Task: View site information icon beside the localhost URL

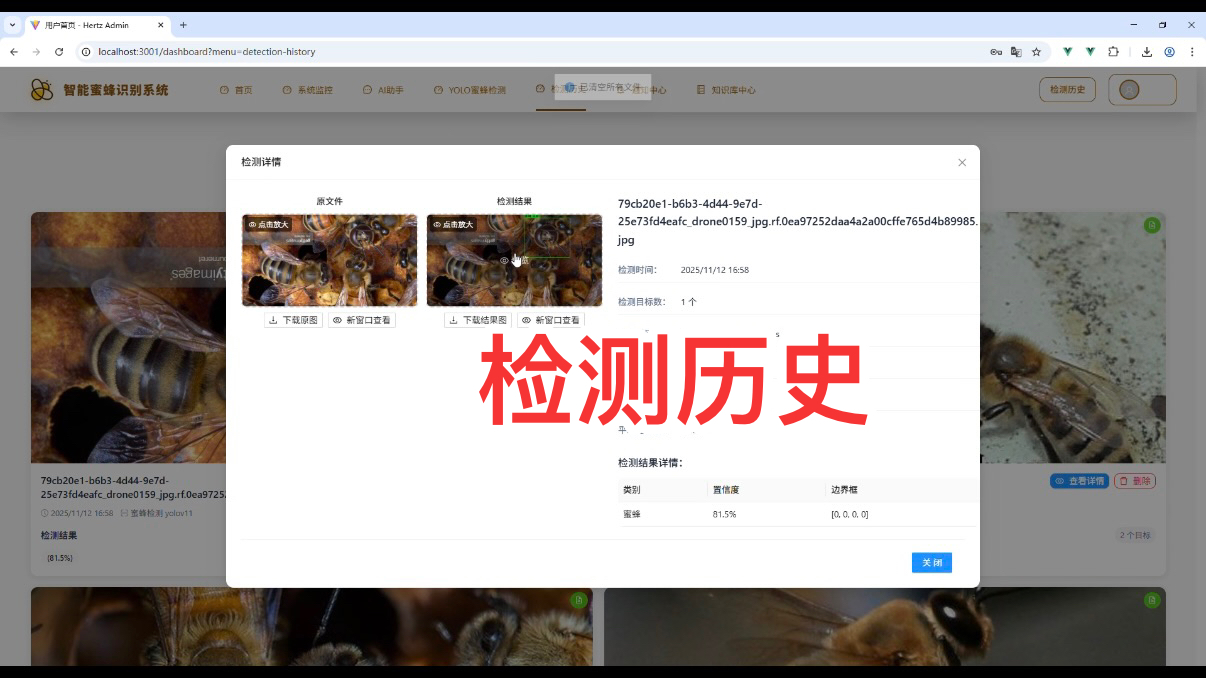Action: coord(86,51)
